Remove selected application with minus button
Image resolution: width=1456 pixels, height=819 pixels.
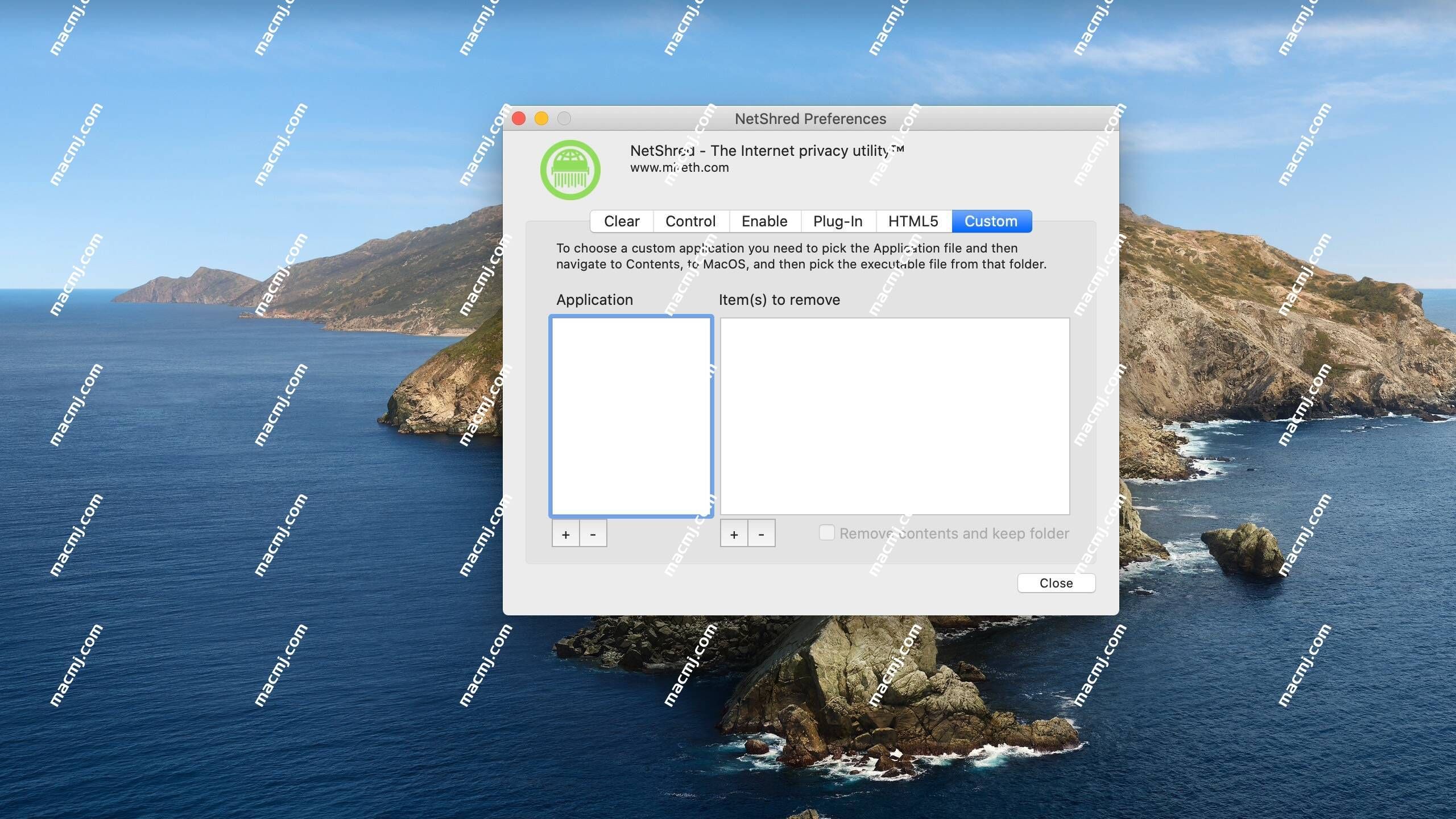(x=593, y=533)
